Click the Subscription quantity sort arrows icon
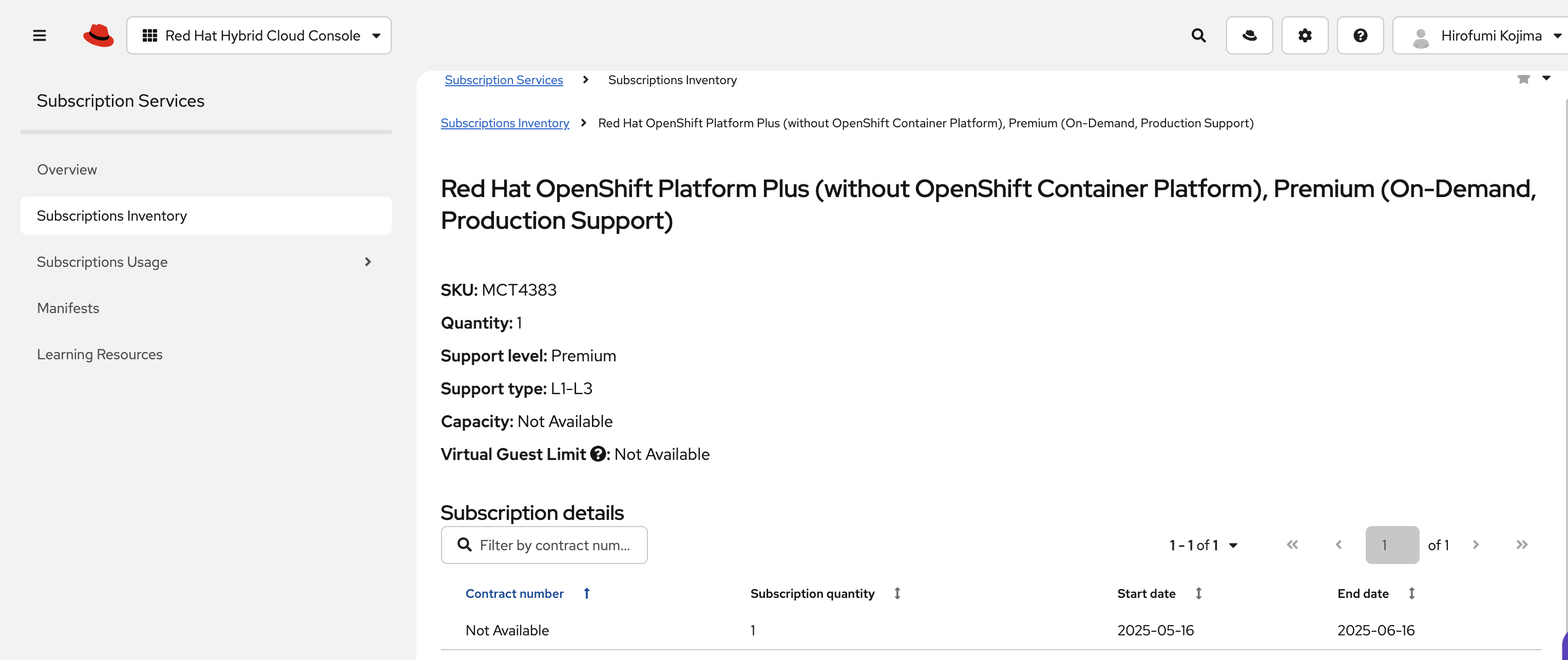 point(896,593)
